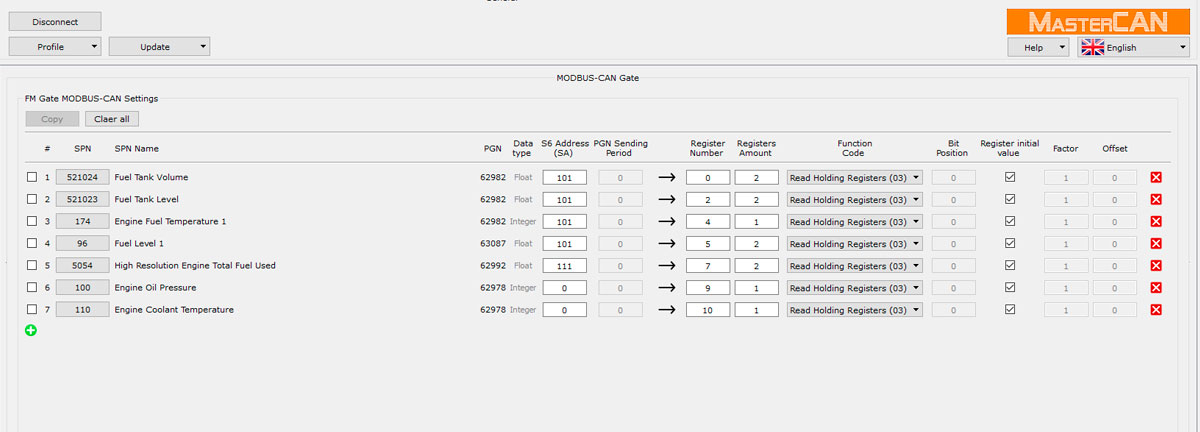The height and width of the screenshot is (432, 1200).
Task: Open the English language selector
Action: pos(1133,47)
